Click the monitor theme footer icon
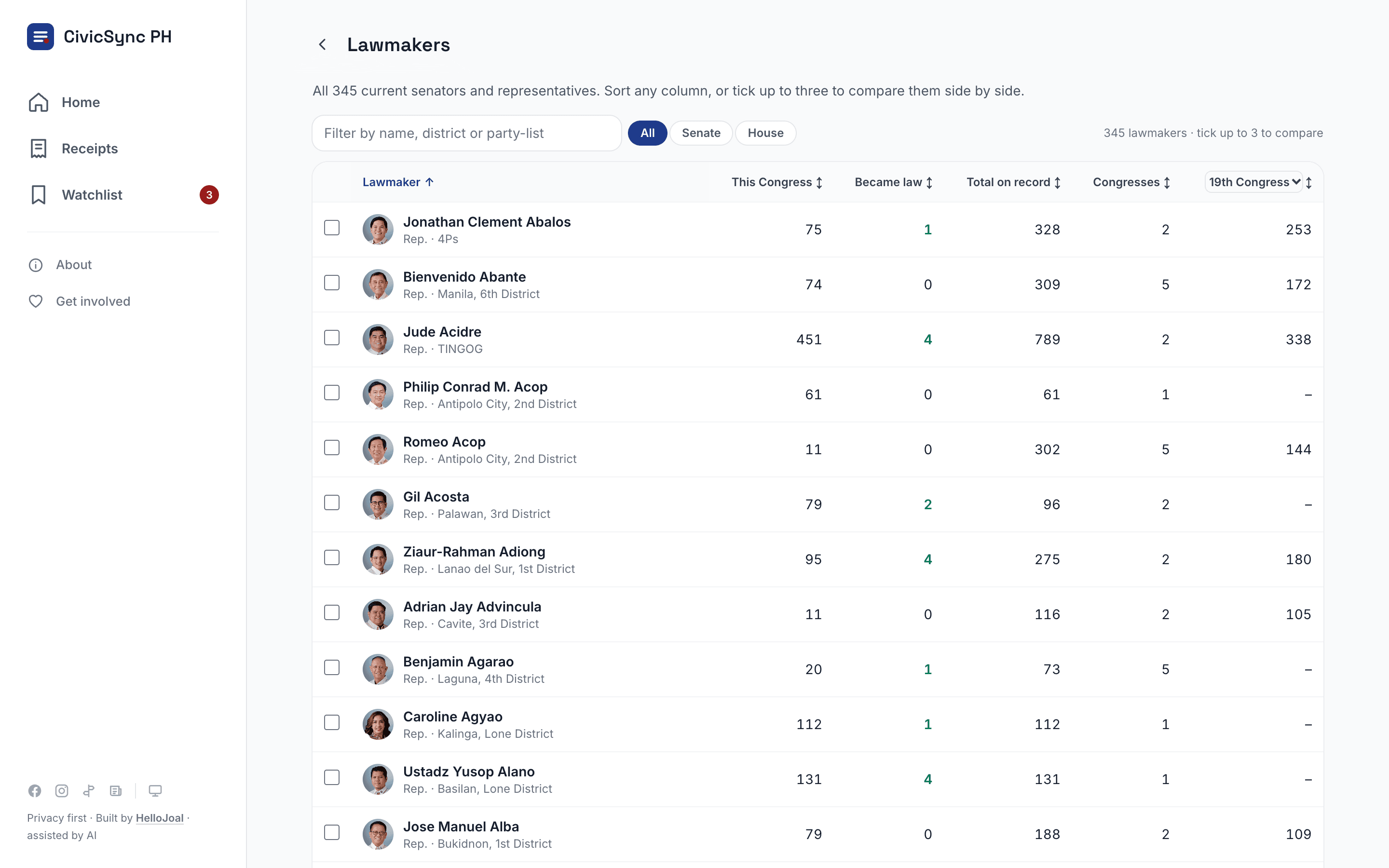 tap(155, 790)
